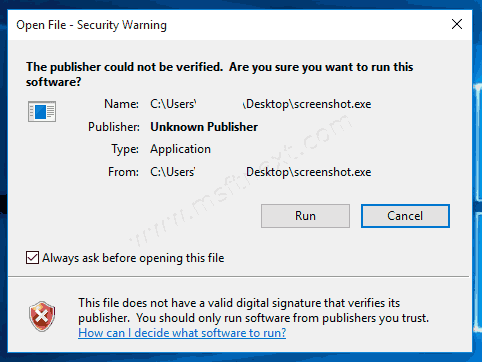The width and height of the screenshot is (482, 362).
Task: Click the Name file path text
Action: tap(261, 104)
